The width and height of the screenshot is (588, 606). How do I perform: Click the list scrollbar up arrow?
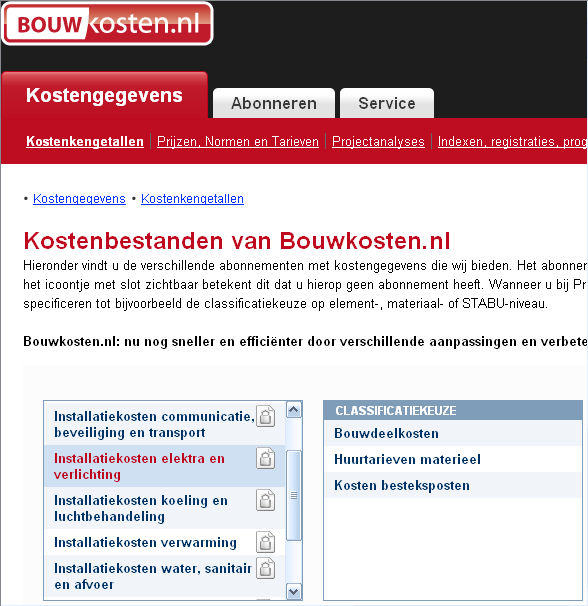point(294,410)
